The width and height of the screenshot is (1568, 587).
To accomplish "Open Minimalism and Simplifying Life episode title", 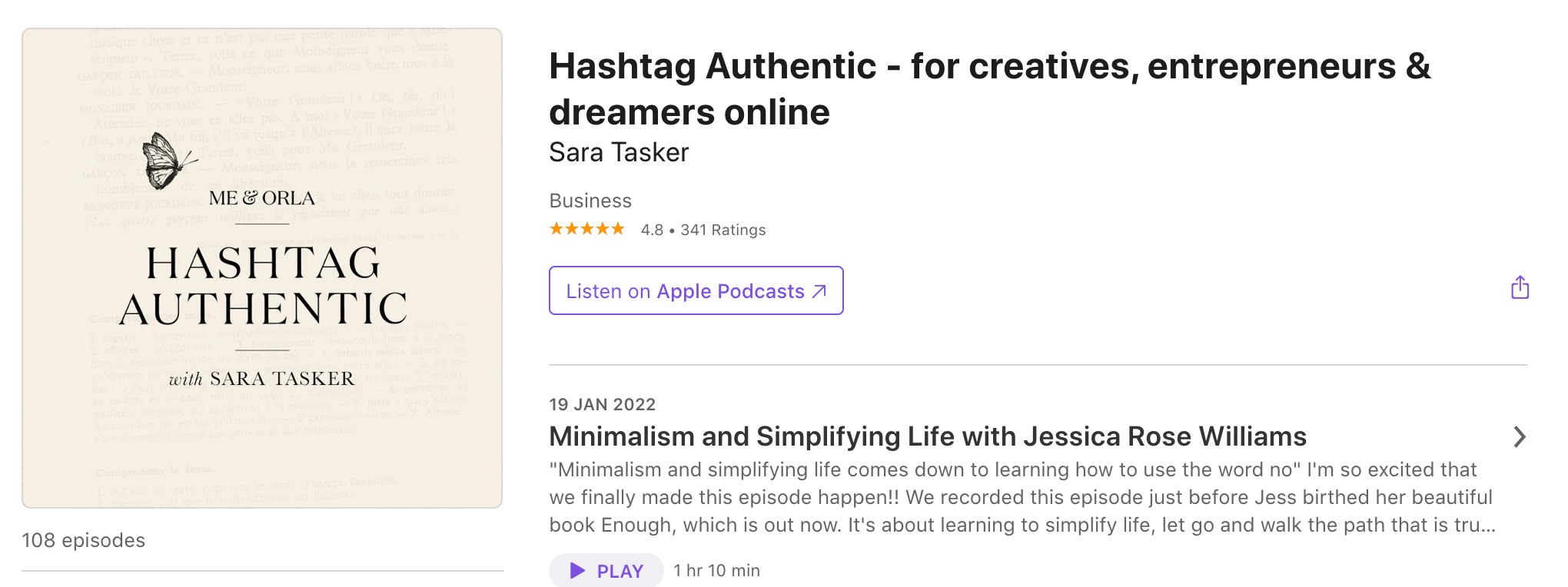I will point(928,436).
